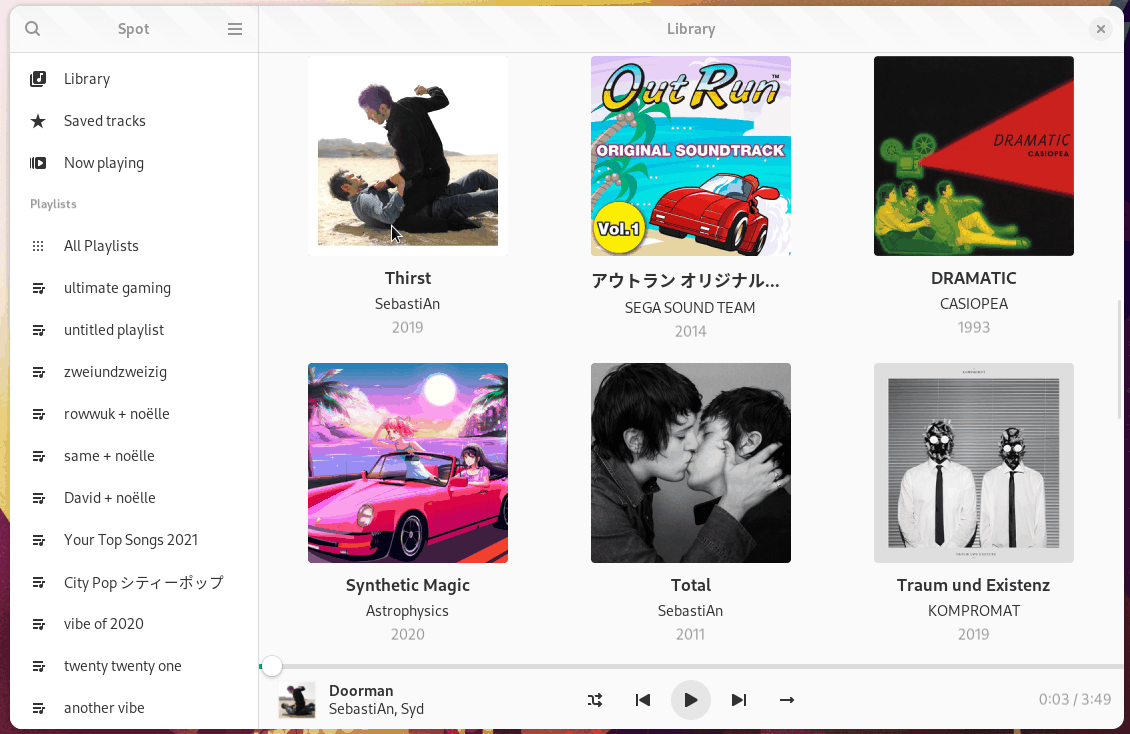Open the another vibe playlist
1130x734 pixels.
coord(134,708)
